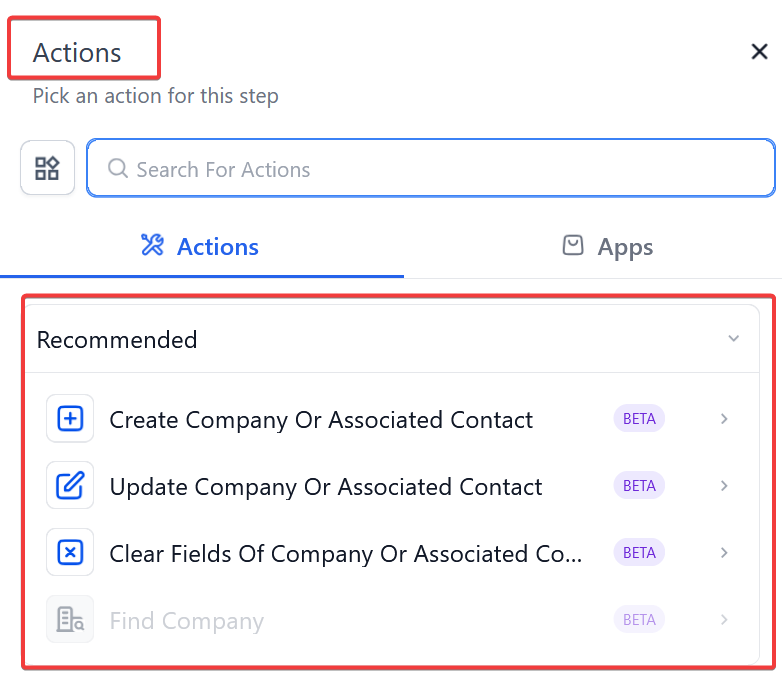This screenshot has height=681, width=782.
Task: Click the tools icon on Actions tab
Action: [x=152, y=246]
